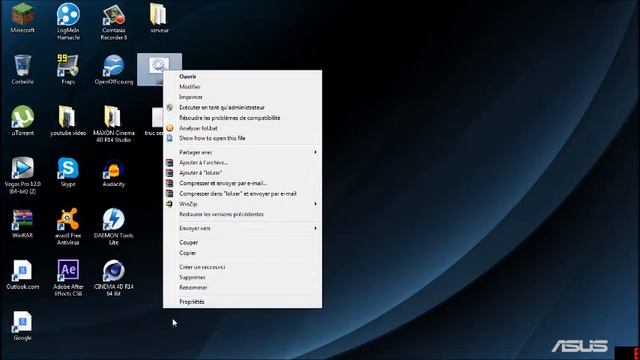Image resolution: width=640 pixels, height=360 pixels.
Task: Select the youtube video folder
Action: coord(68,120)
